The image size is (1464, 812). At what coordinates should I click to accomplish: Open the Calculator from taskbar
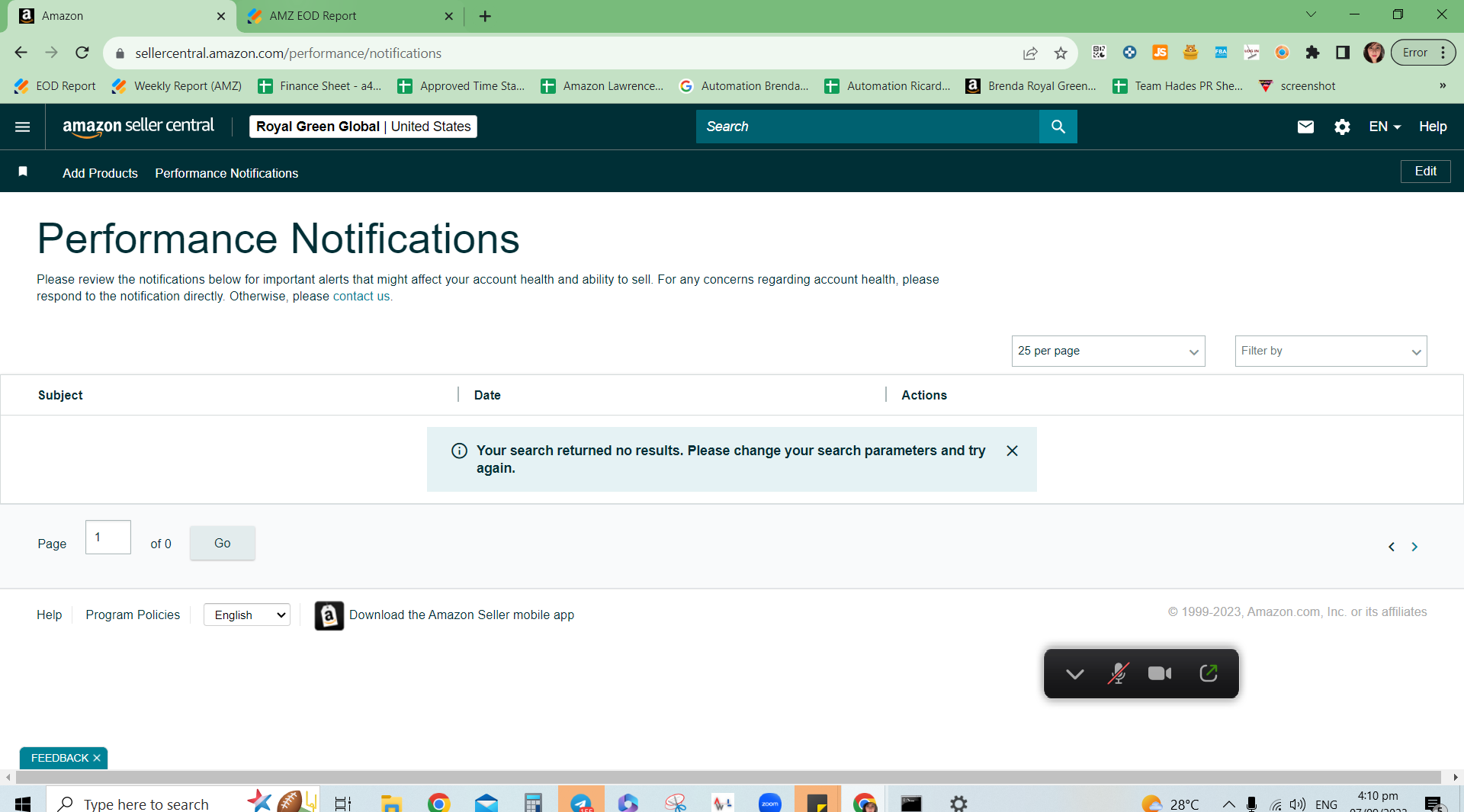533,803
